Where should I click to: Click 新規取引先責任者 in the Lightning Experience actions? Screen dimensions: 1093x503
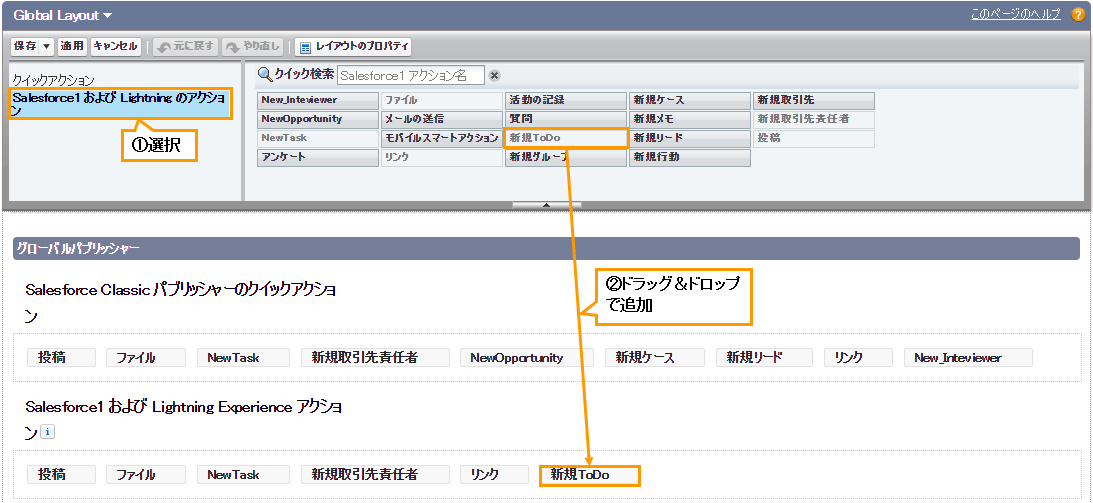point(375,474)
